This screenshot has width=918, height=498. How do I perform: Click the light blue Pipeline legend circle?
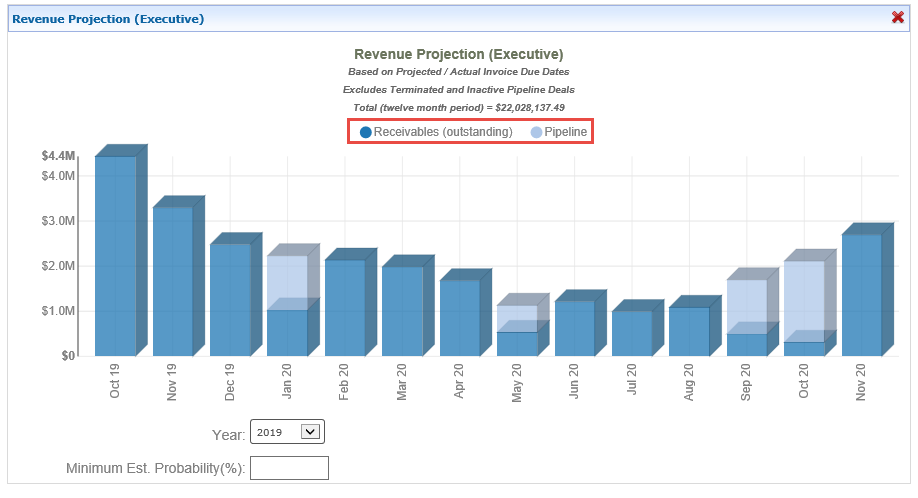(537, 132)
